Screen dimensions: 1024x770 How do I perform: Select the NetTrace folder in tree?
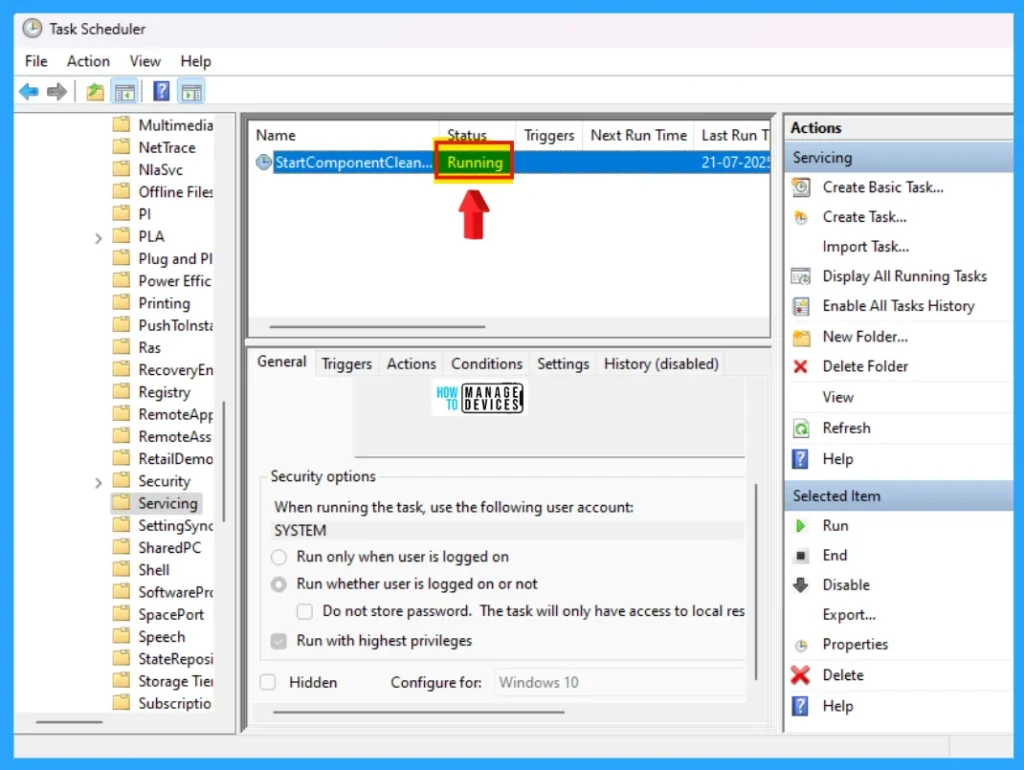[x=167, y=148]
